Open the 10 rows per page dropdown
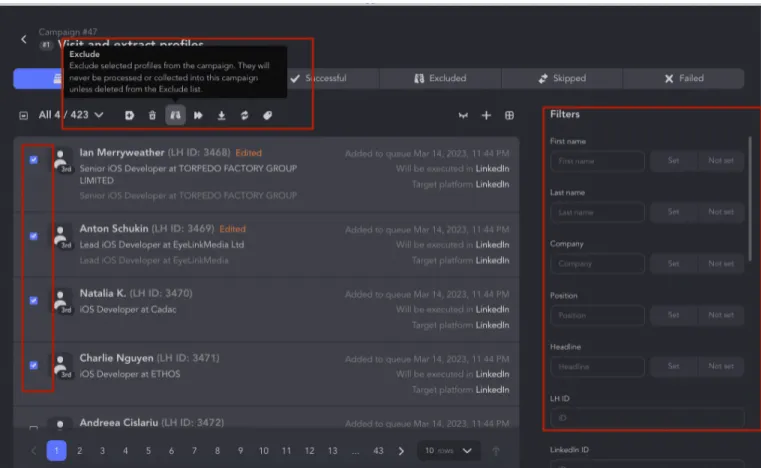This screenshot has width=761, height=468. (x=448, y=451)
